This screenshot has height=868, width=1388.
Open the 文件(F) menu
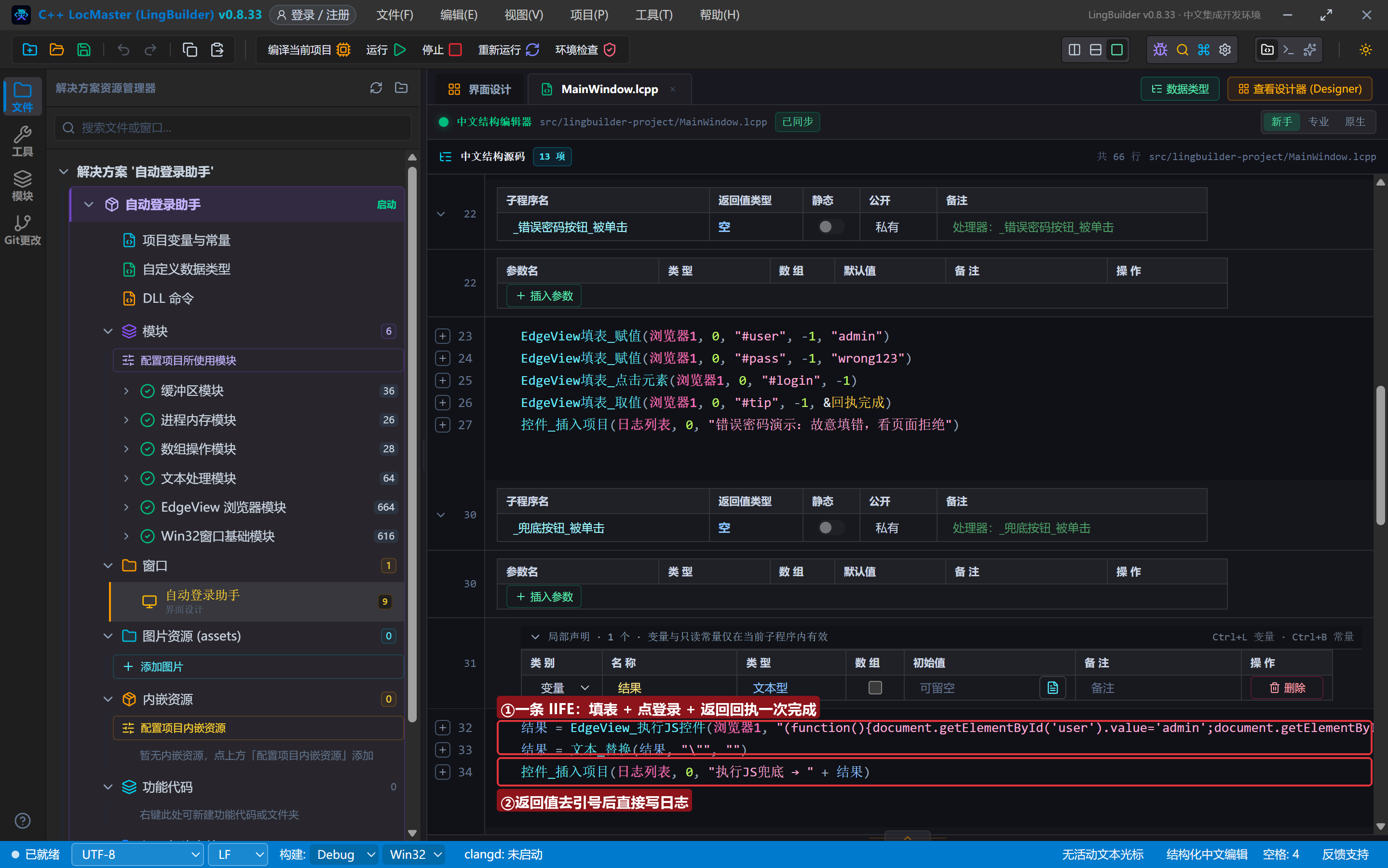tap(395, 15)
